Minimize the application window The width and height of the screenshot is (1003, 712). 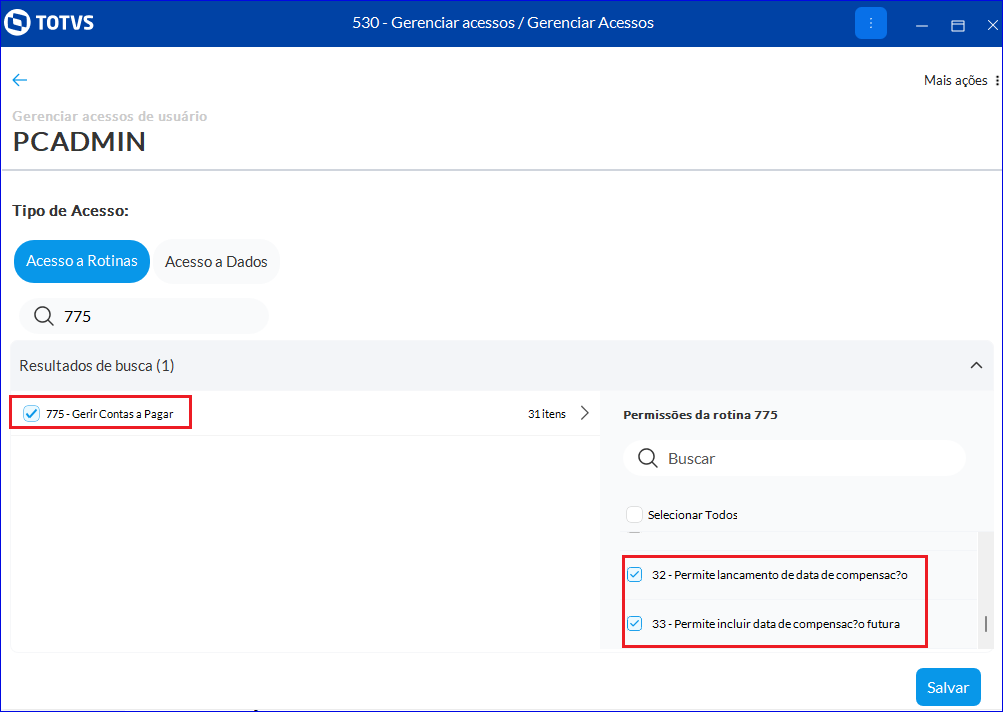923,24
